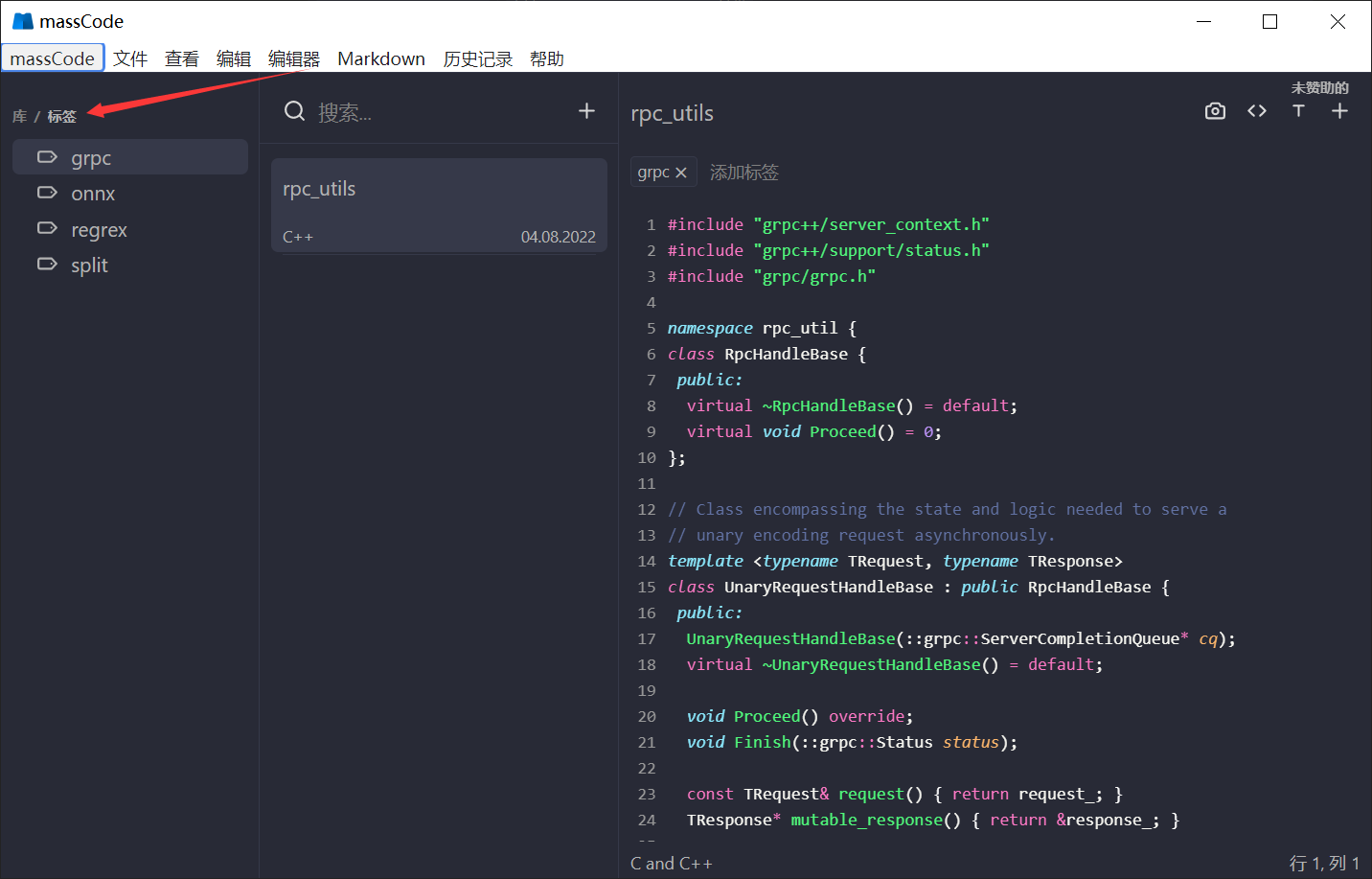The image size is (1372, 879).
Task: Minimize the massCode window
Action: [1204, 21]
